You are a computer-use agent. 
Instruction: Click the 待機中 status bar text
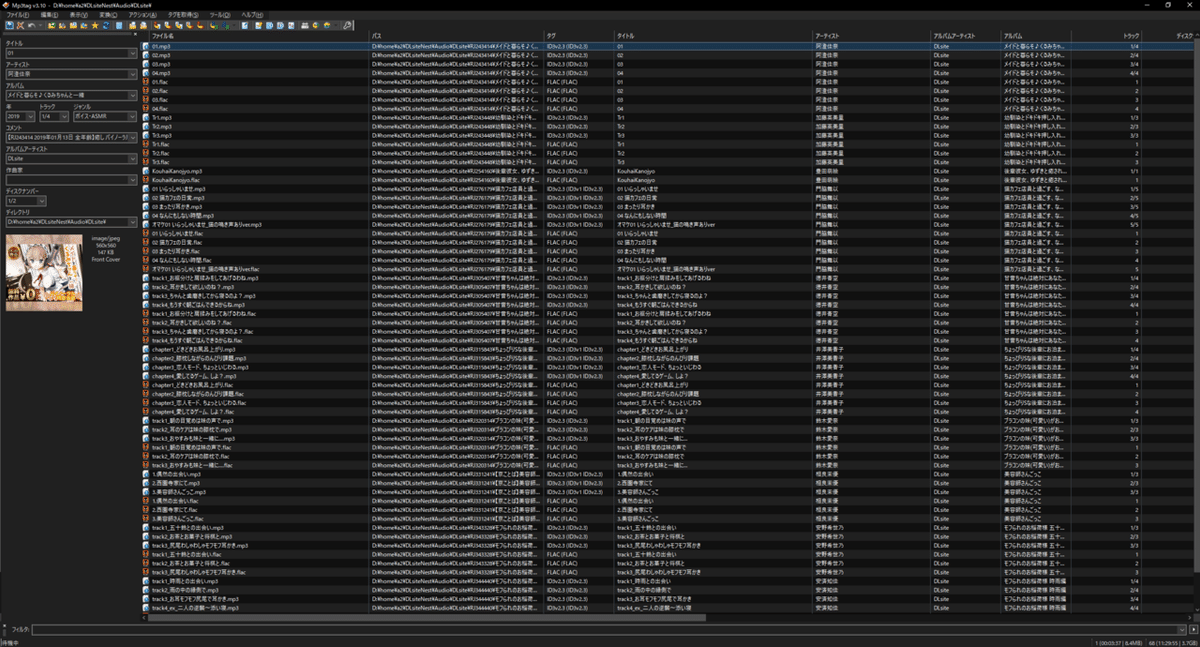point(12,642)
